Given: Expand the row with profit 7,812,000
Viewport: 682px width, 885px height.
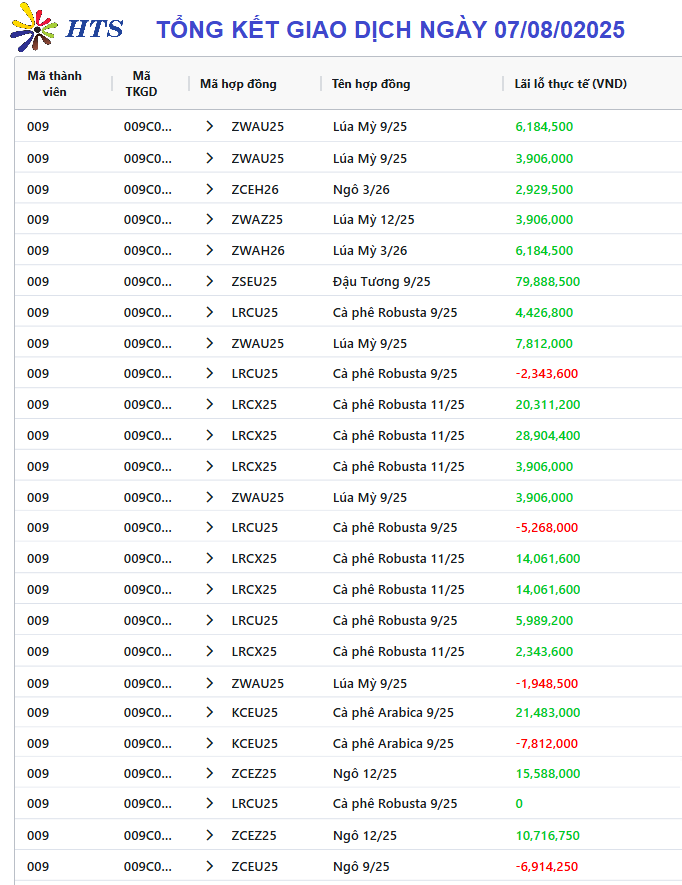Looking at the screenshot, I should pyautogui.click(x=209, y=344).
